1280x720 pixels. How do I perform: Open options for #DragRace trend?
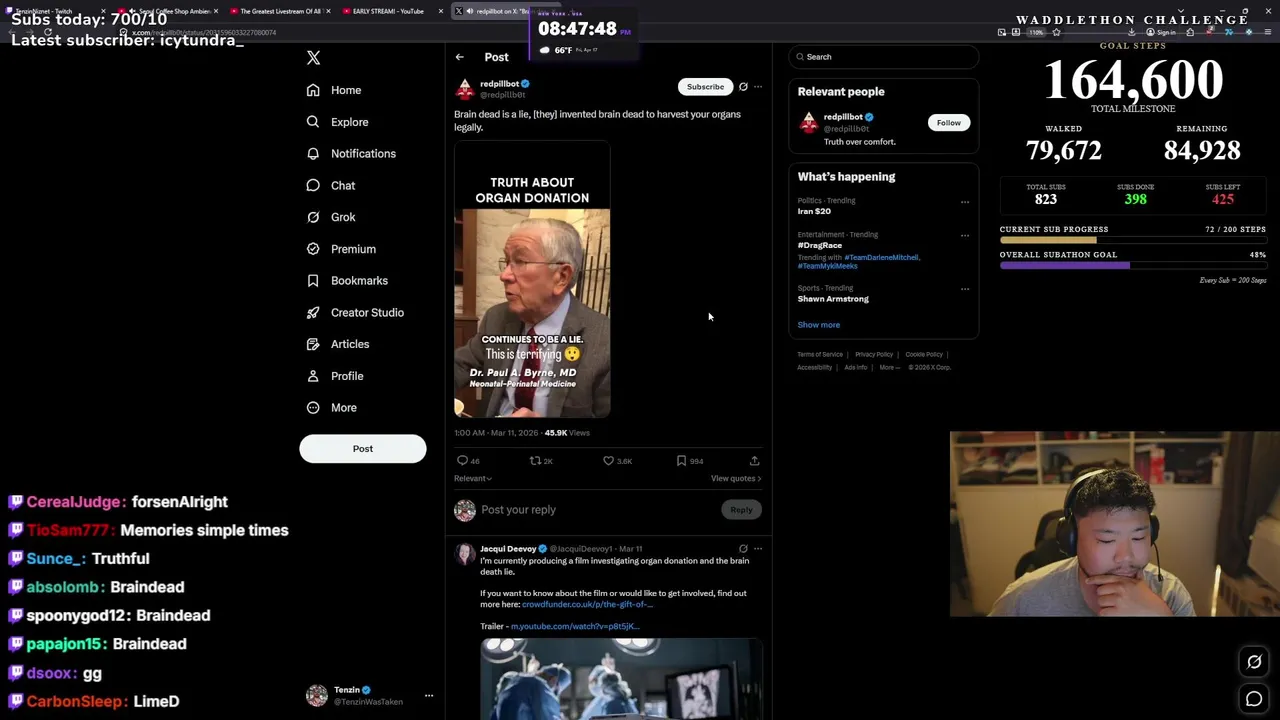click(965, 236)
